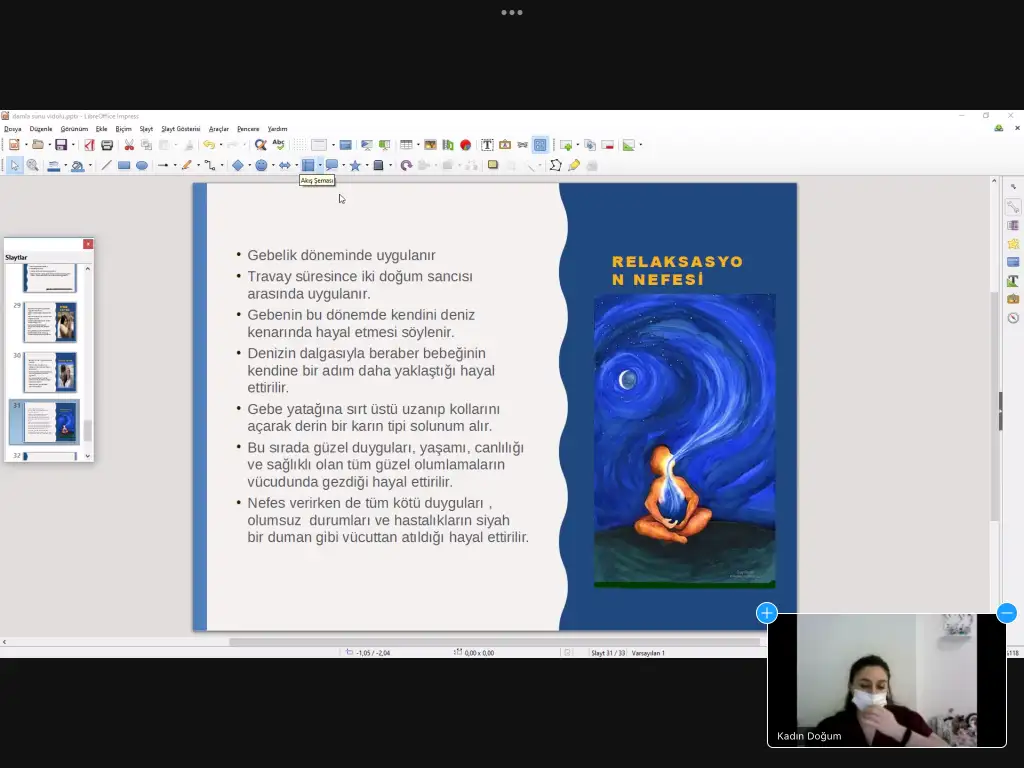
Task: Open the Slayt Gösterisi menu
Action: pyautogui.click(x=181, y=129)
